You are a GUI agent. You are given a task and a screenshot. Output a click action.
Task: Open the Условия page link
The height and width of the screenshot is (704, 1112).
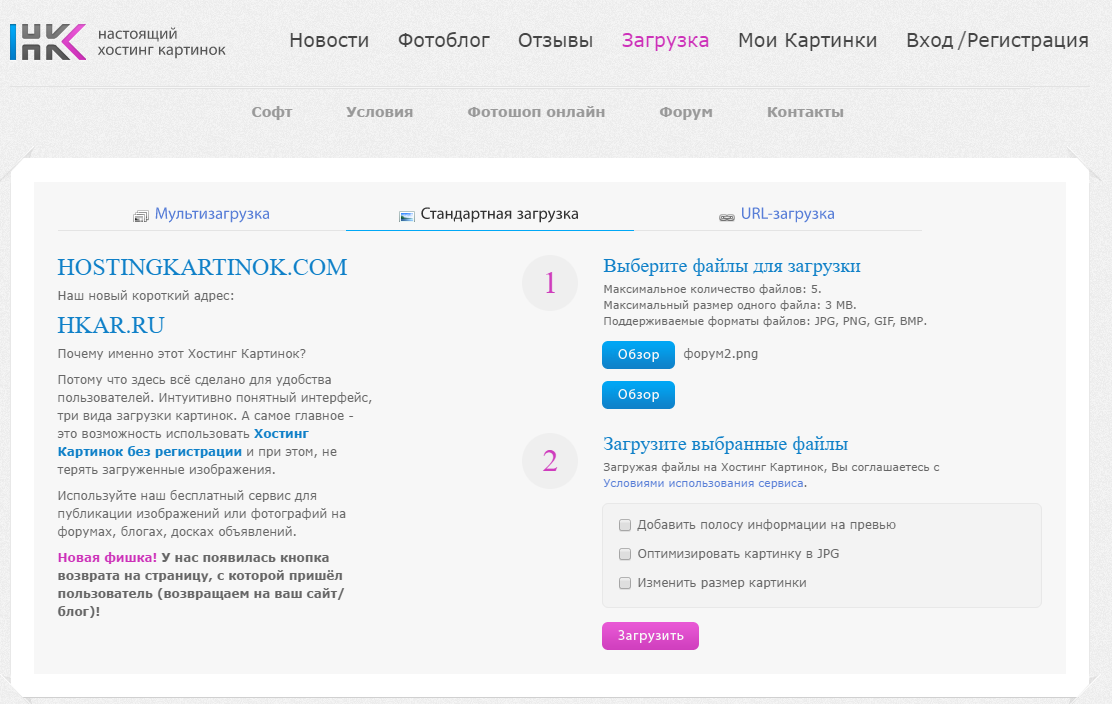coord(379,112)
